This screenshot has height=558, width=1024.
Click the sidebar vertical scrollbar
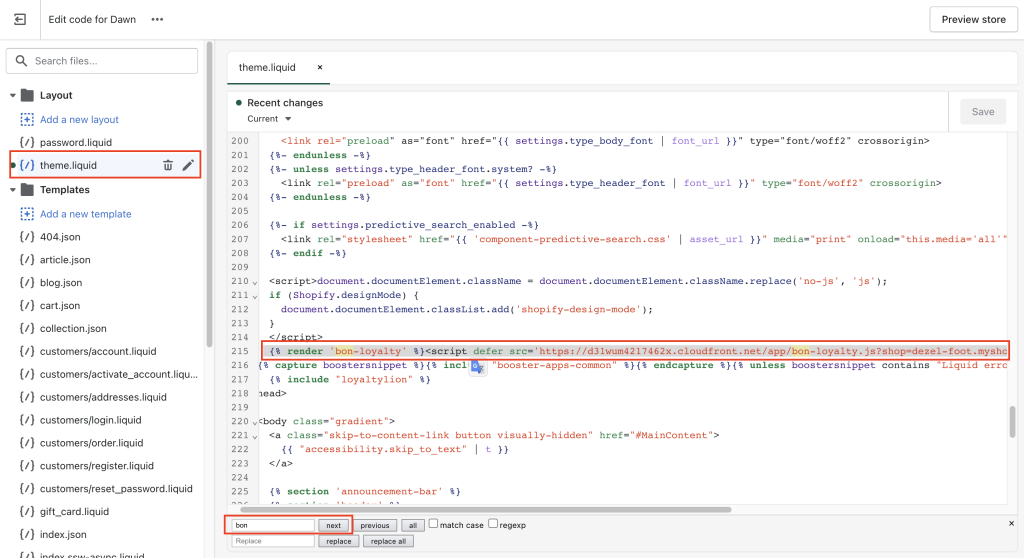[209, 195]
